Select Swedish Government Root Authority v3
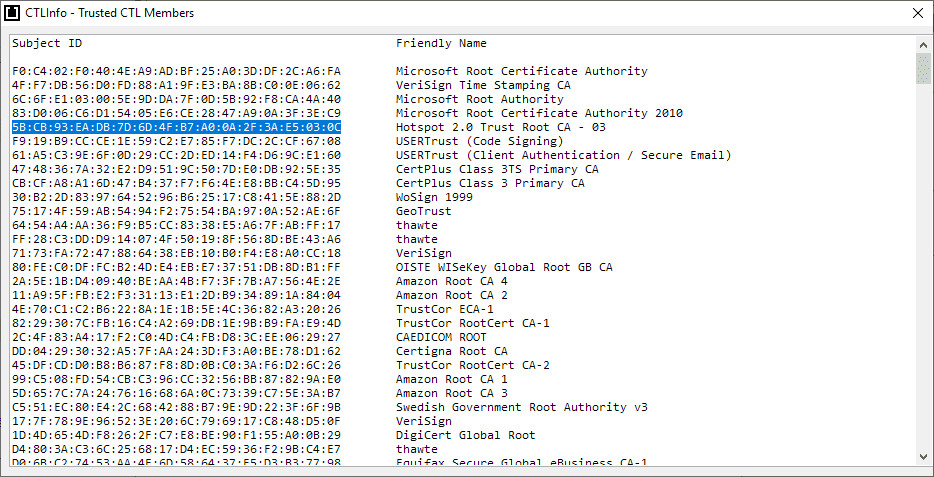This screenshot has height=477, width=934. [521, 407]
